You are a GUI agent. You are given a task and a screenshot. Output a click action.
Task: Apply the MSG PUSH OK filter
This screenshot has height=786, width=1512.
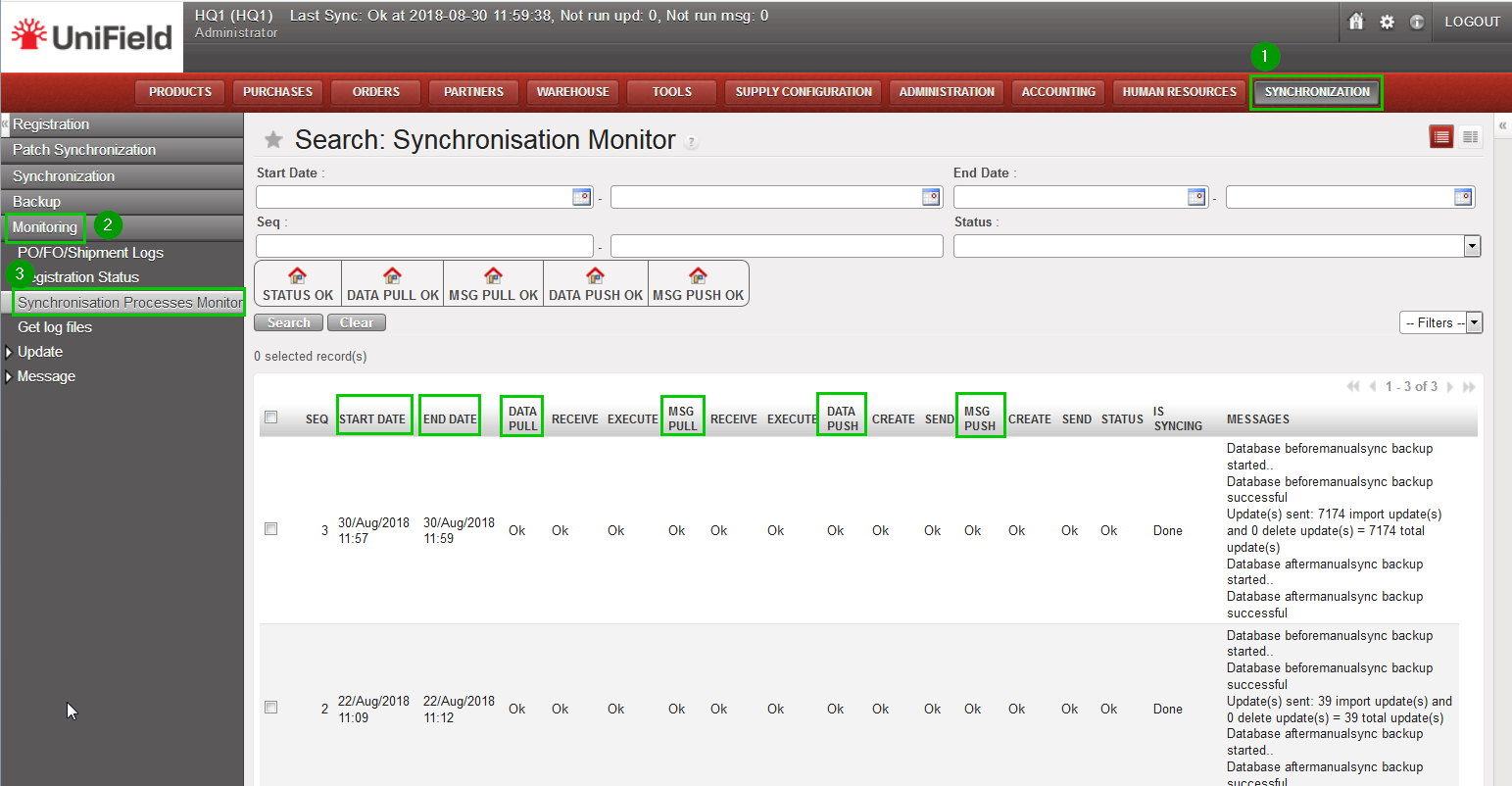698,283
